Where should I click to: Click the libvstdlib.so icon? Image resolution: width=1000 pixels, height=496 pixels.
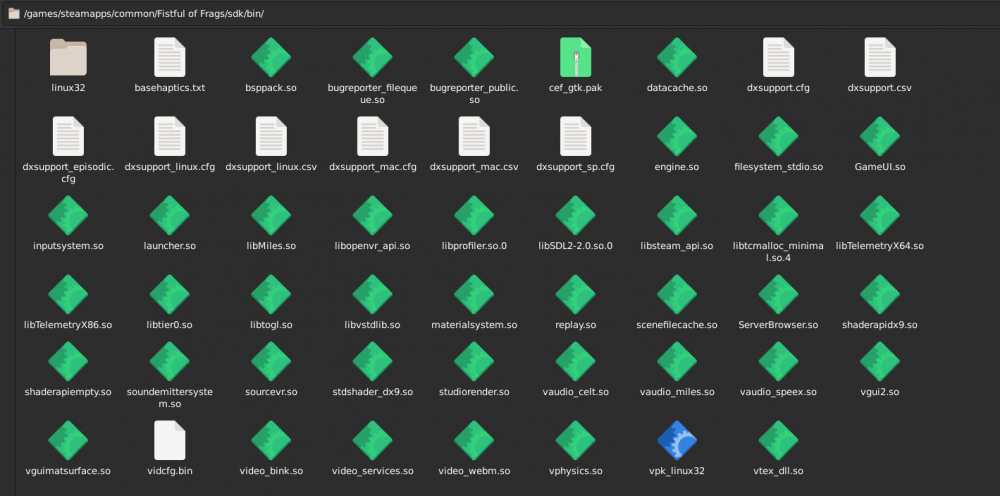coord(372,295)
